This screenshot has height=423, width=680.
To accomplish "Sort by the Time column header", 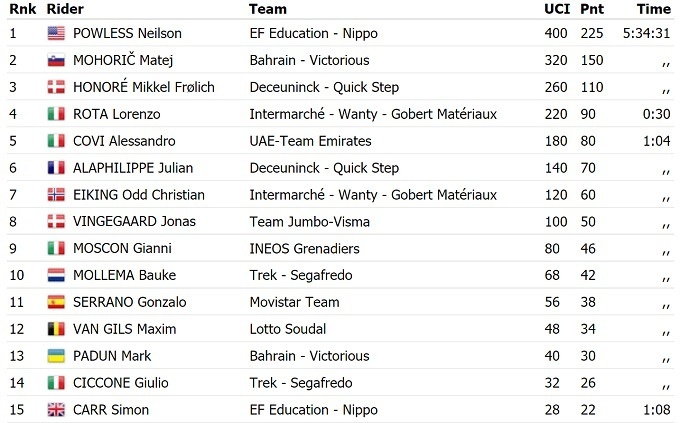I will point(653,9).
